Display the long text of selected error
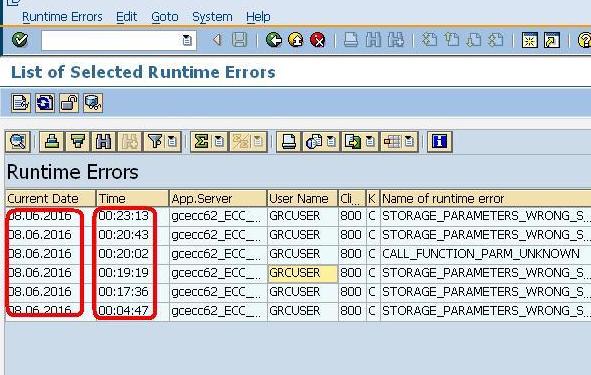Viewport: 591px width, 375px height. tap(20, 103)
